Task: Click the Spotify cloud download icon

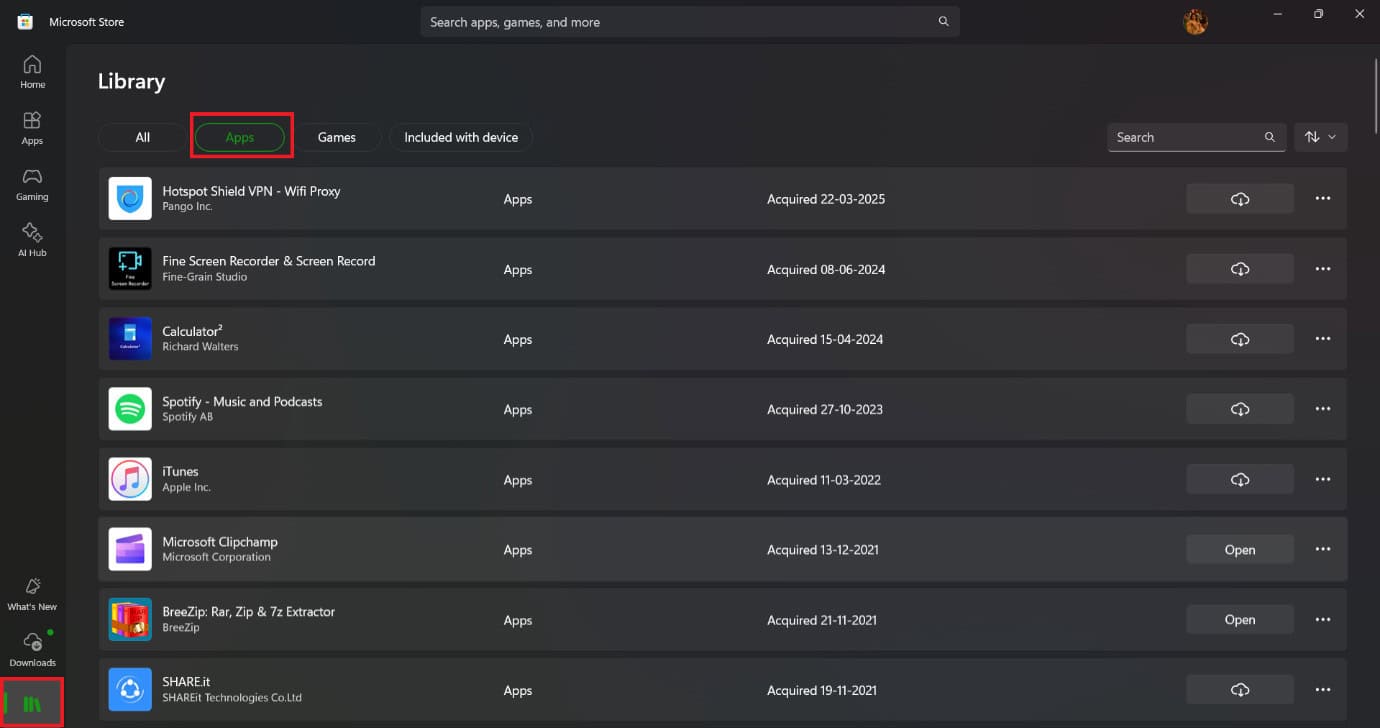Action: tap(1239, 409)
